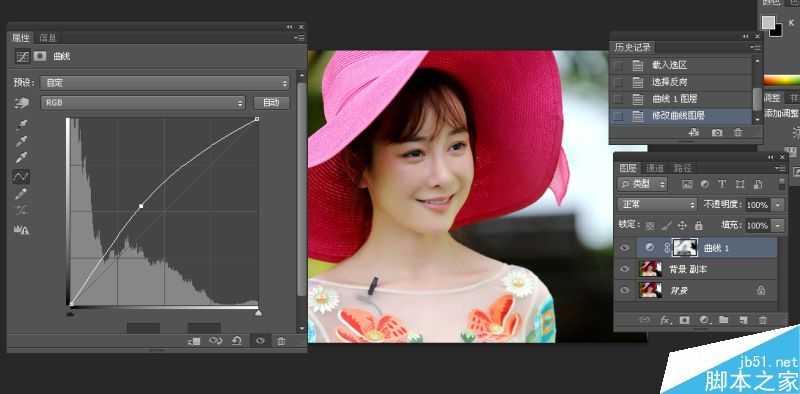
Task: Click the on-image targeted adjustment hand tool
Action: tap(22, 103)
